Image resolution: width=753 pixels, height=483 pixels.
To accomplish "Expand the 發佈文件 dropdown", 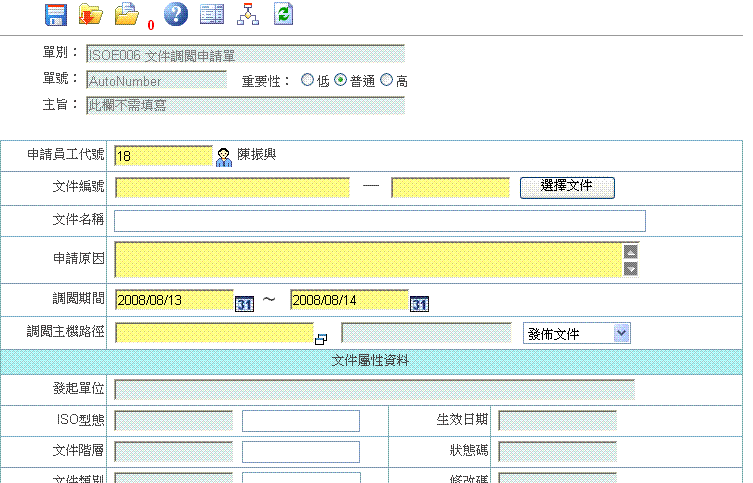I will [621, 333].
